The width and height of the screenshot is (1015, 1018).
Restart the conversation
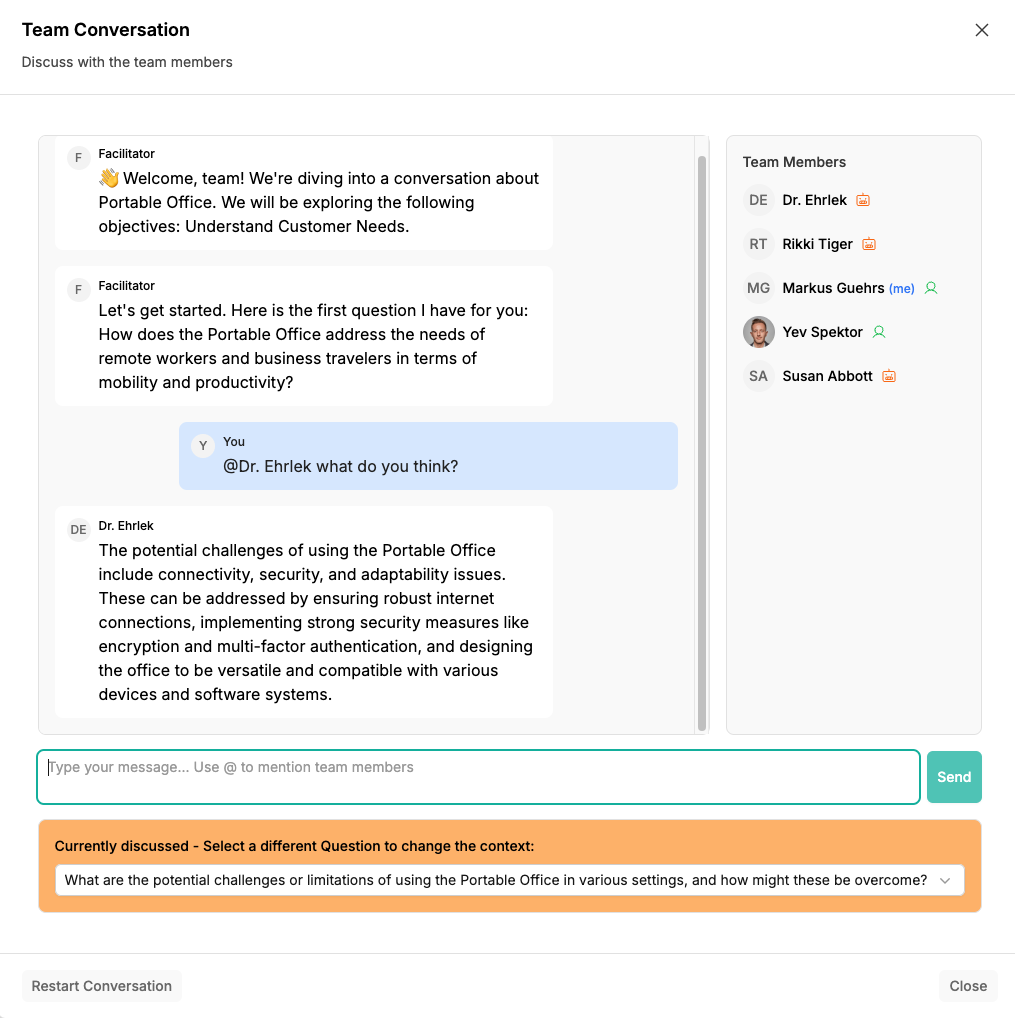(x=102, y=986)
